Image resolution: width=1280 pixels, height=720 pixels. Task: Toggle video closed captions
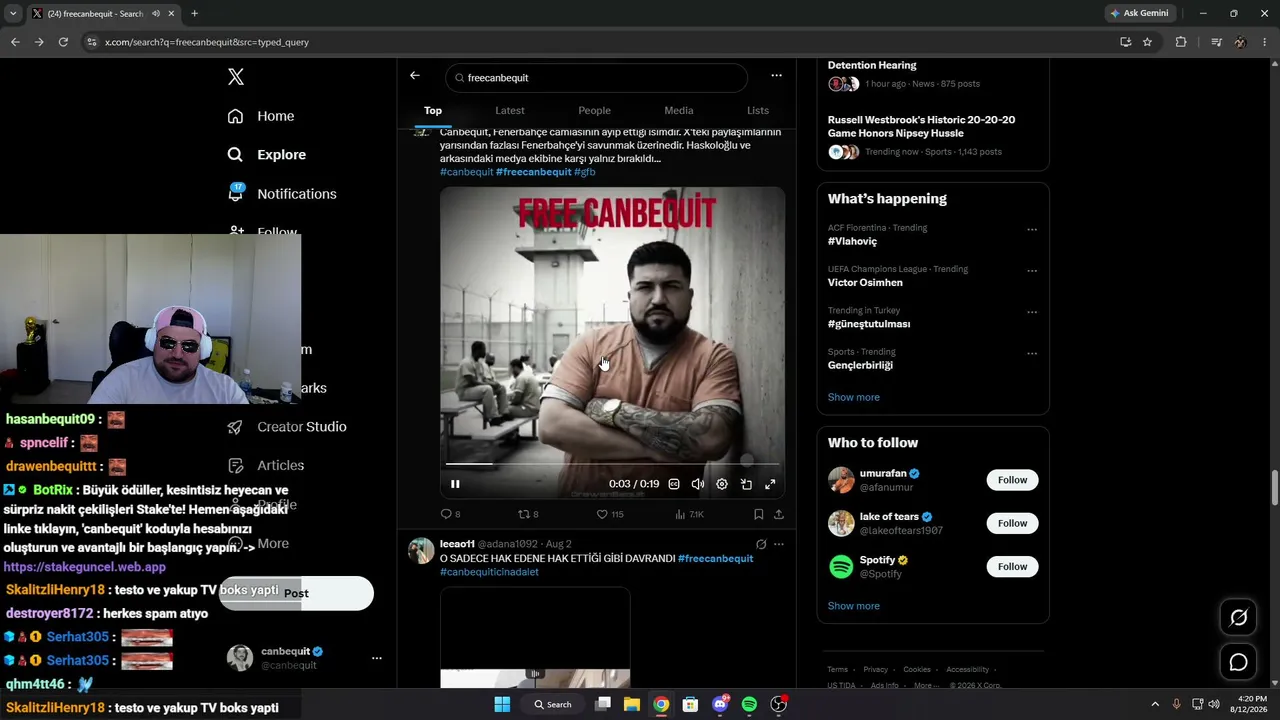[x=674, y=484]
